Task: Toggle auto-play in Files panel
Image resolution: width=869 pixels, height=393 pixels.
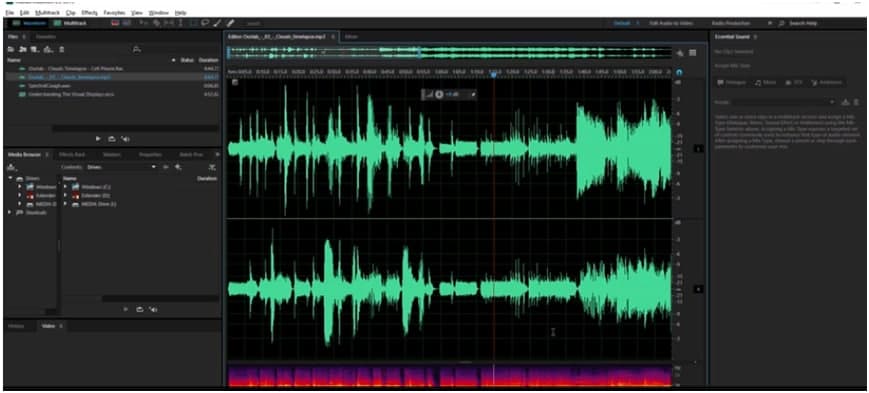Action: click(x=125, y=139)
